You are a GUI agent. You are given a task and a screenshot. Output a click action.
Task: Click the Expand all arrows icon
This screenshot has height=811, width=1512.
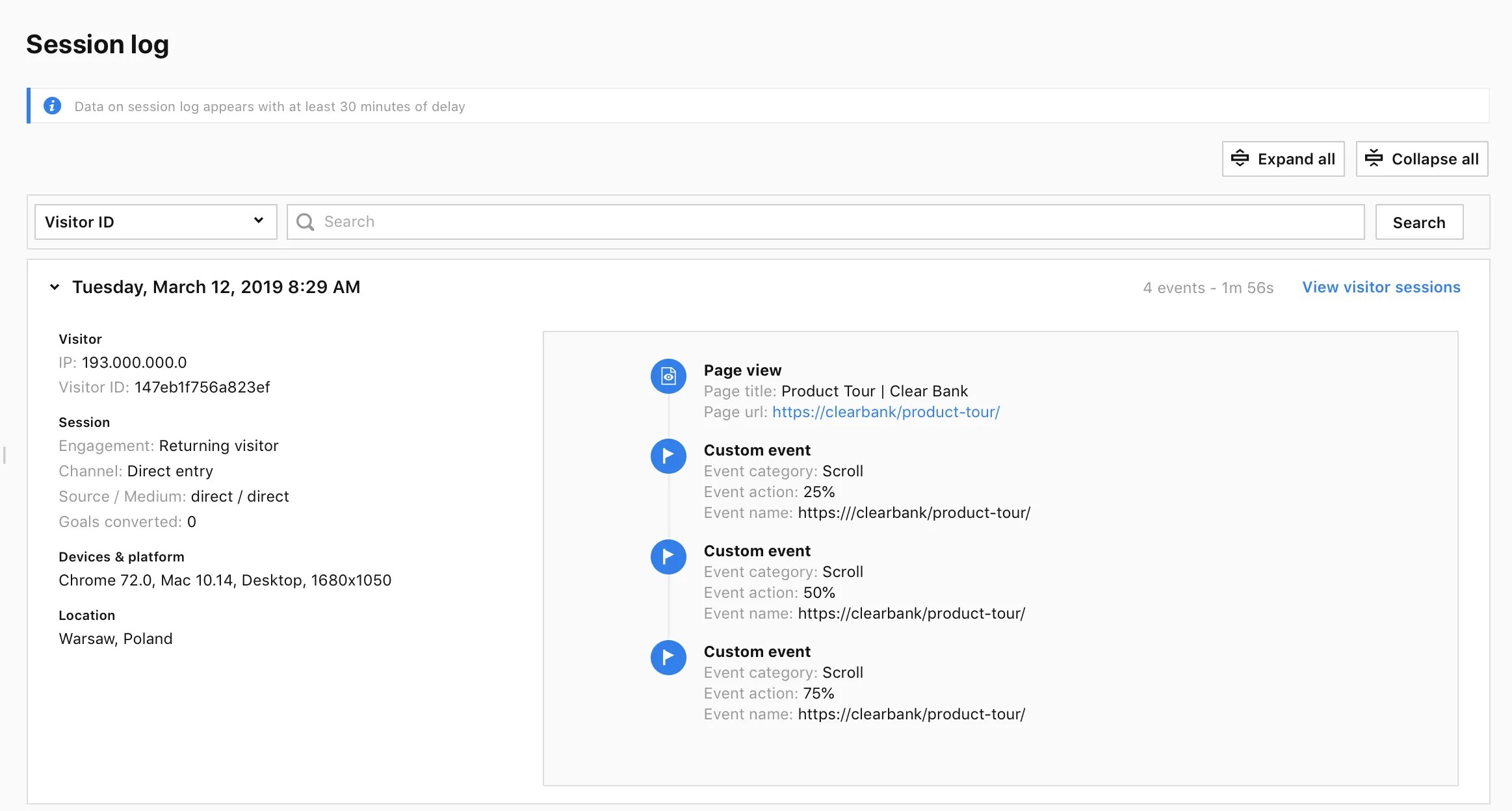1240,159
